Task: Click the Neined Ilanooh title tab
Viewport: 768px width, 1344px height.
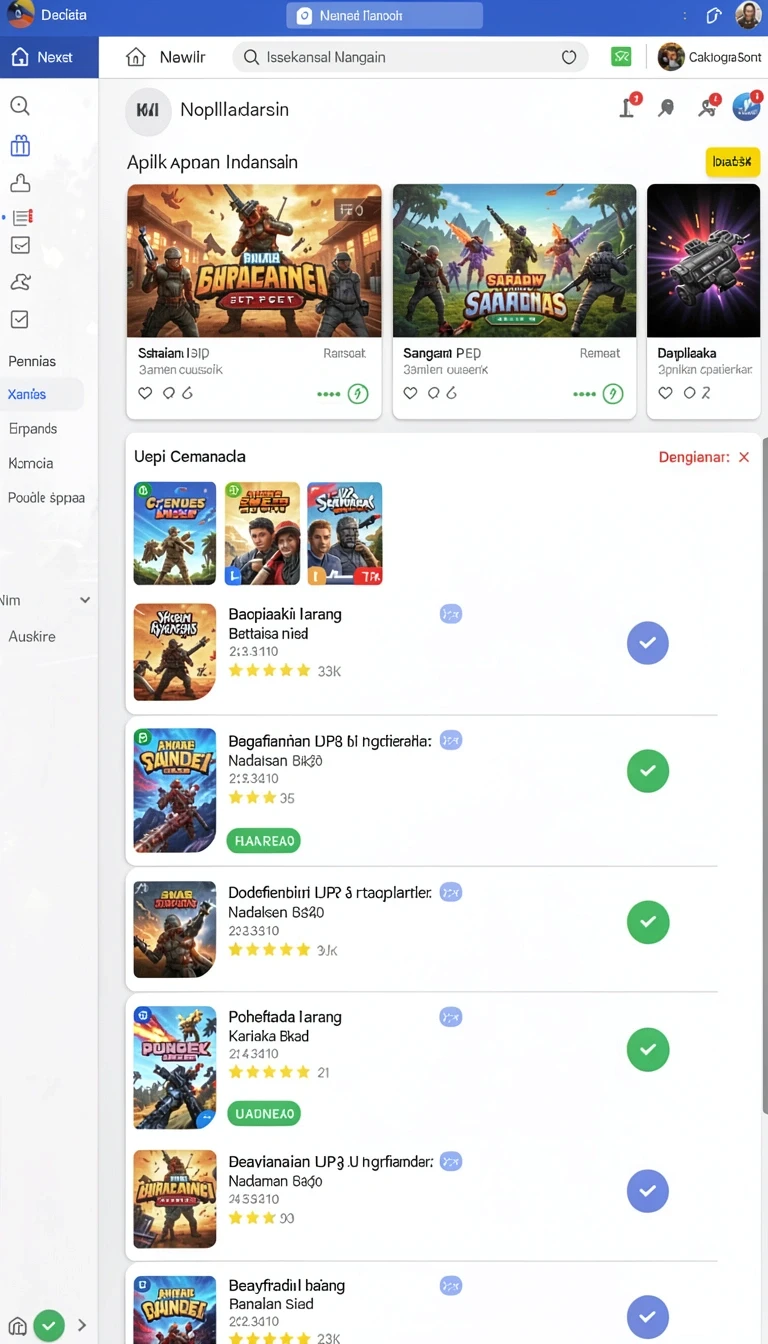Action: (384, 16)
